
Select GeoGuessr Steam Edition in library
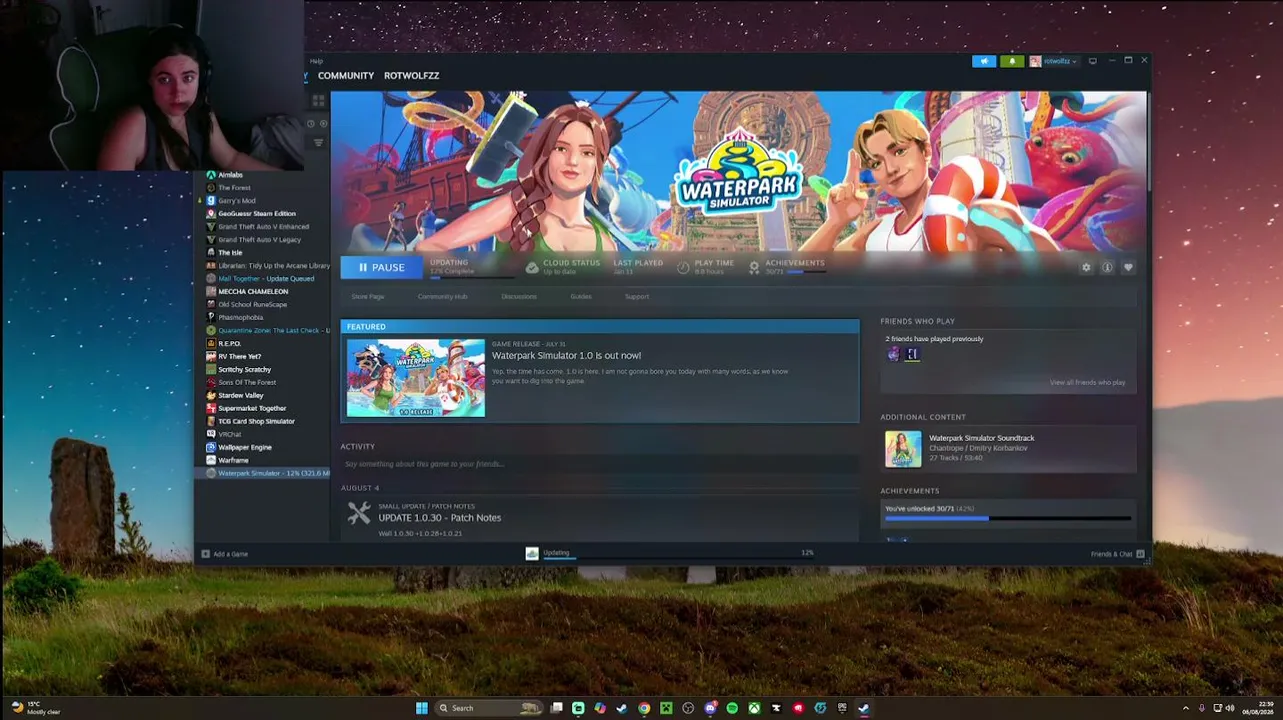(262, 213)
